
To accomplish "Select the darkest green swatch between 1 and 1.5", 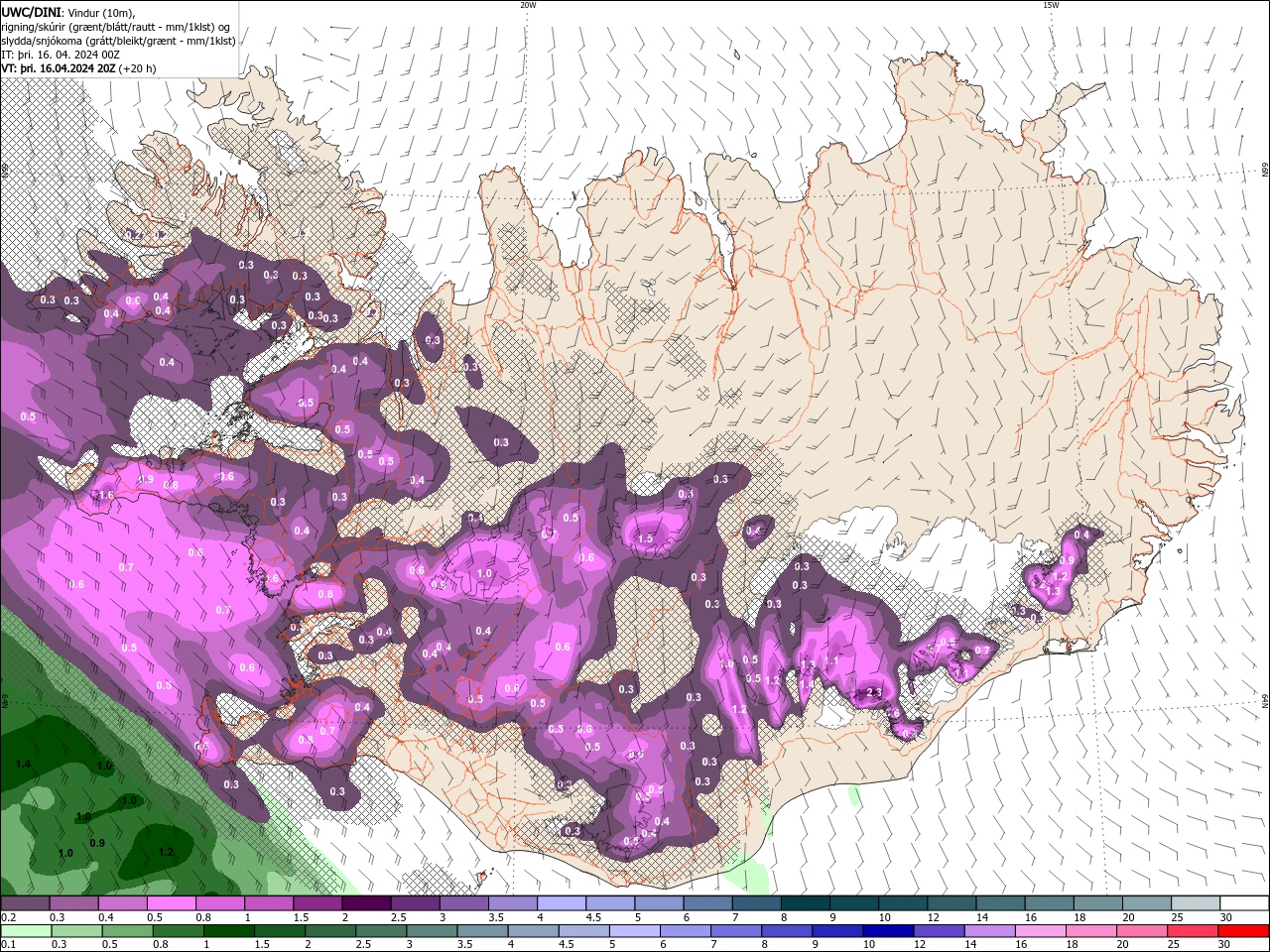I will [230, 931].
